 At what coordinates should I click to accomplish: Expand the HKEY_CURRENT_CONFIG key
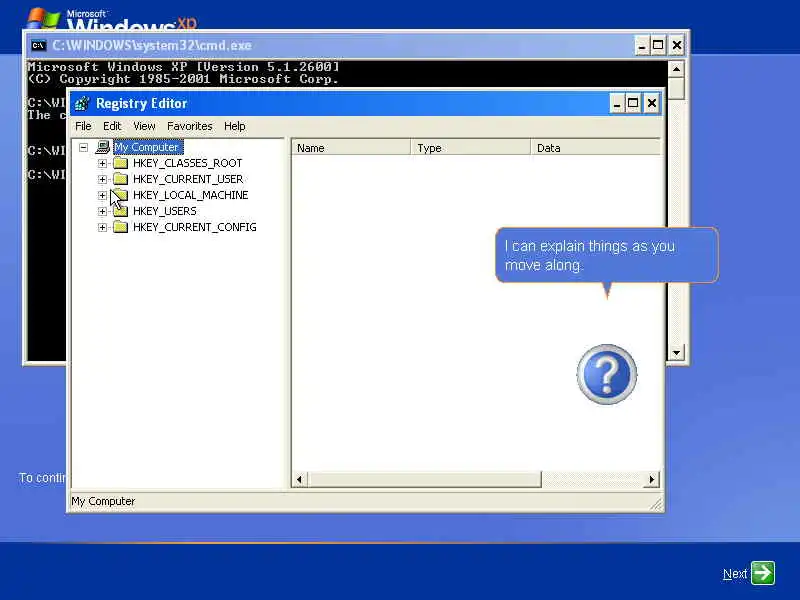(103, 228)
